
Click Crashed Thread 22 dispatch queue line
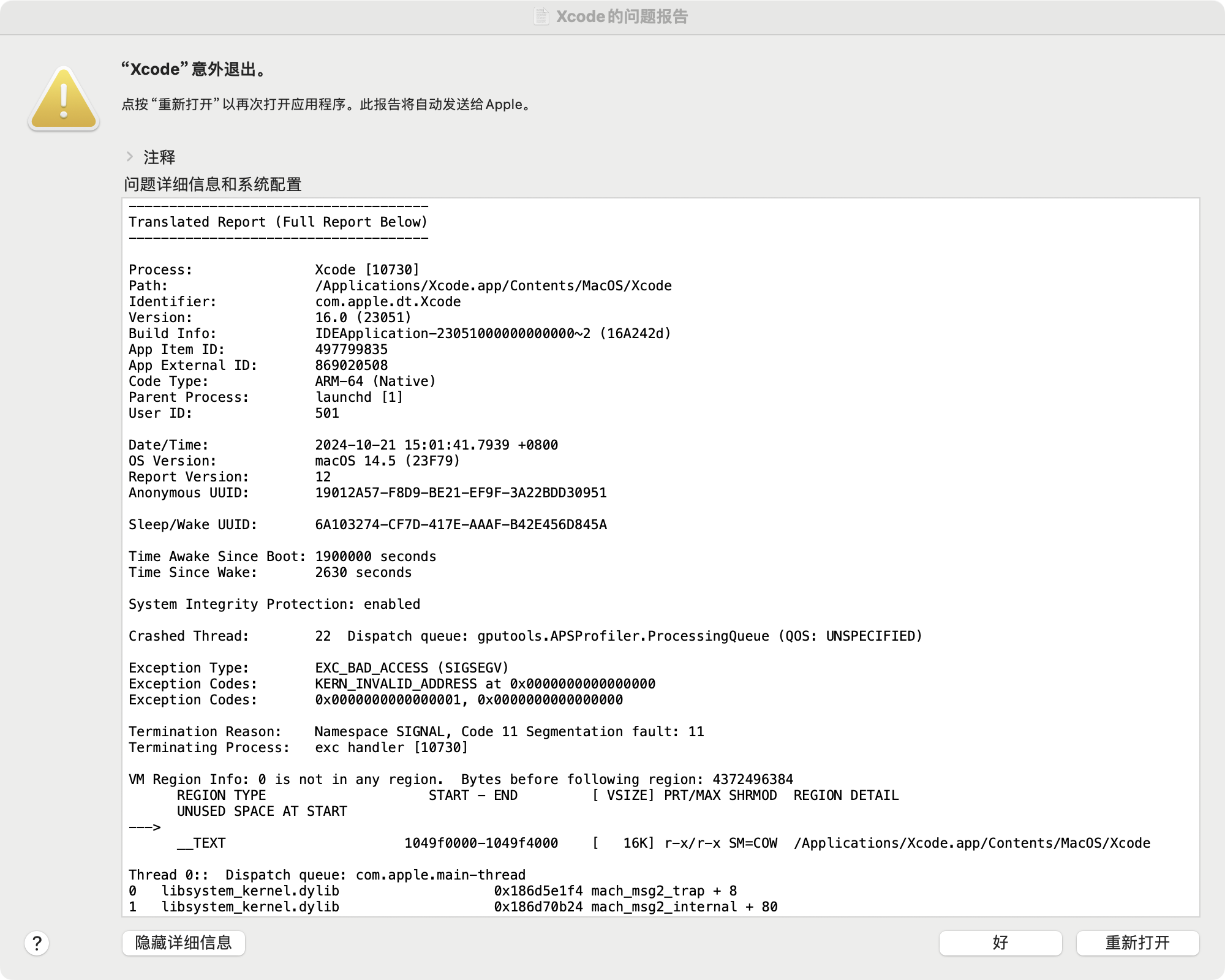525,636
